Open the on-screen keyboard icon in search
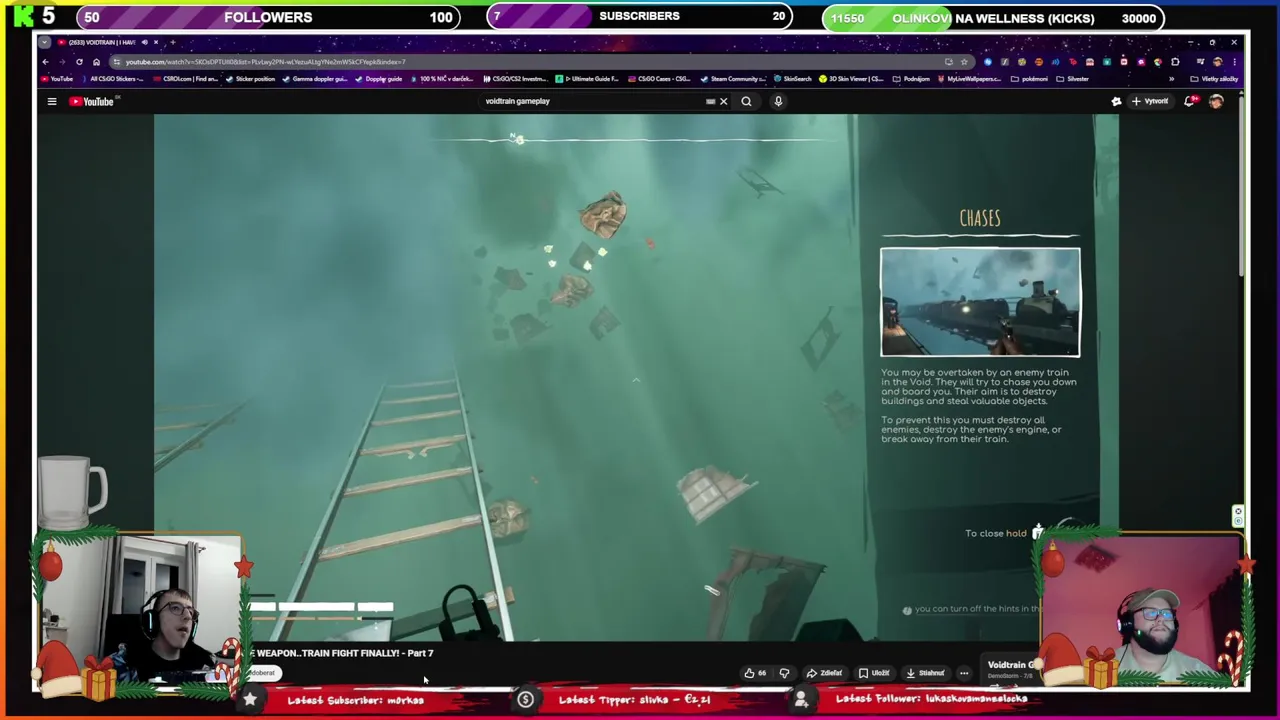 point(710,101)
